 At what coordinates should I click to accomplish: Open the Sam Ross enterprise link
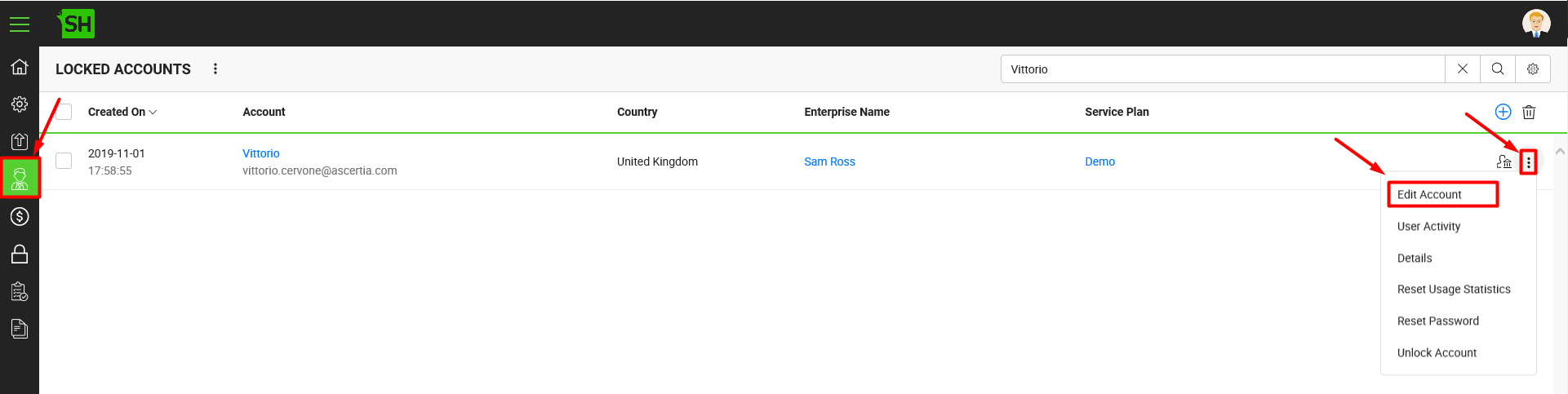[x=829, y=162]
